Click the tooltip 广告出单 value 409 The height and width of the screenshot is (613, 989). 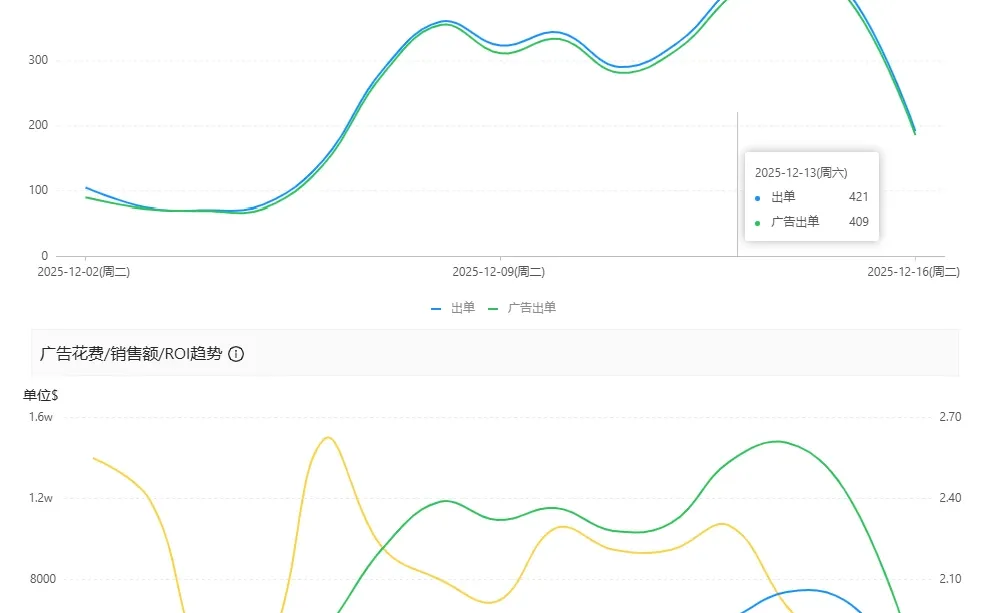click(x=858, y=222)
